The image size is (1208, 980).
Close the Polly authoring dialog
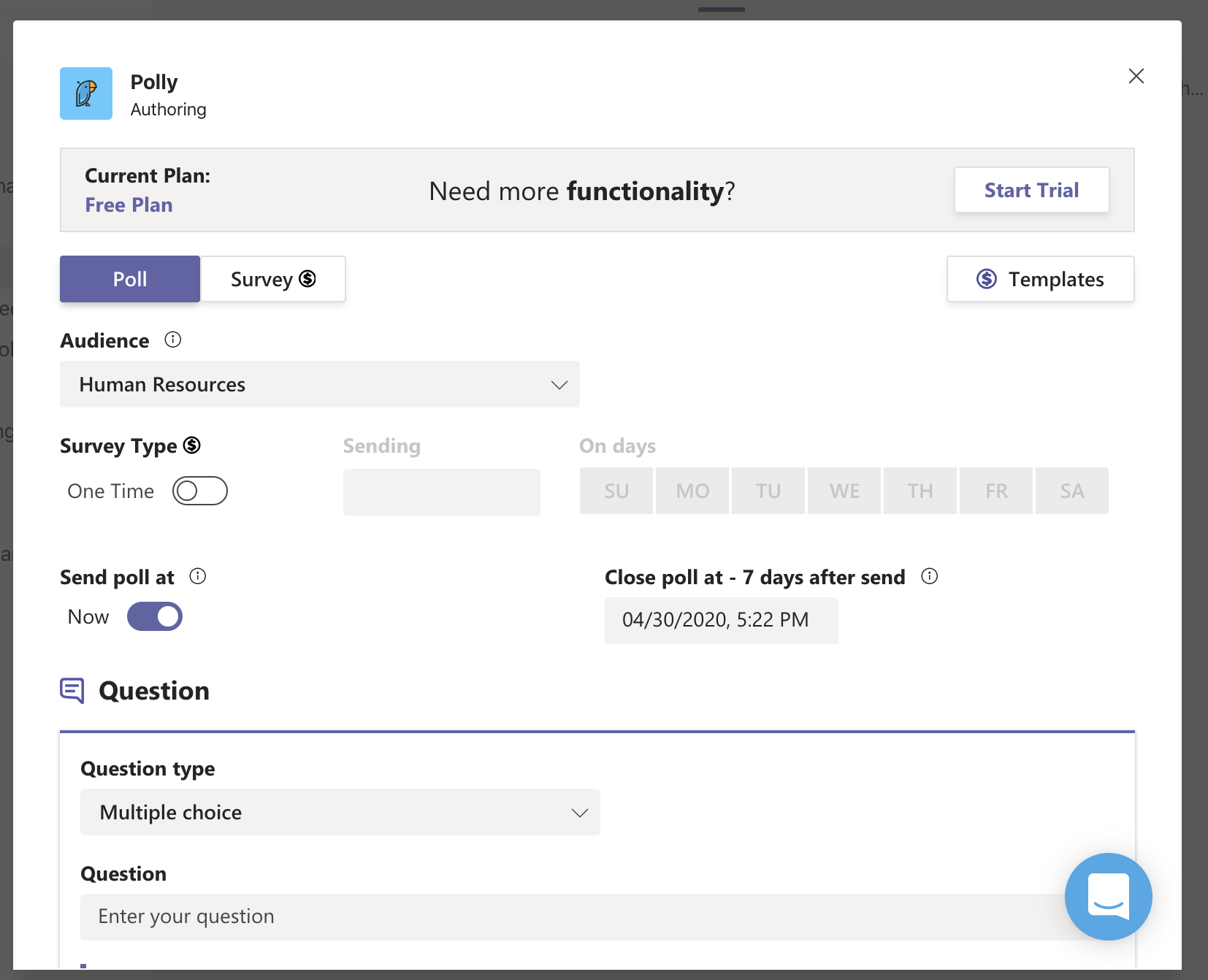[x=1136, y=76]
